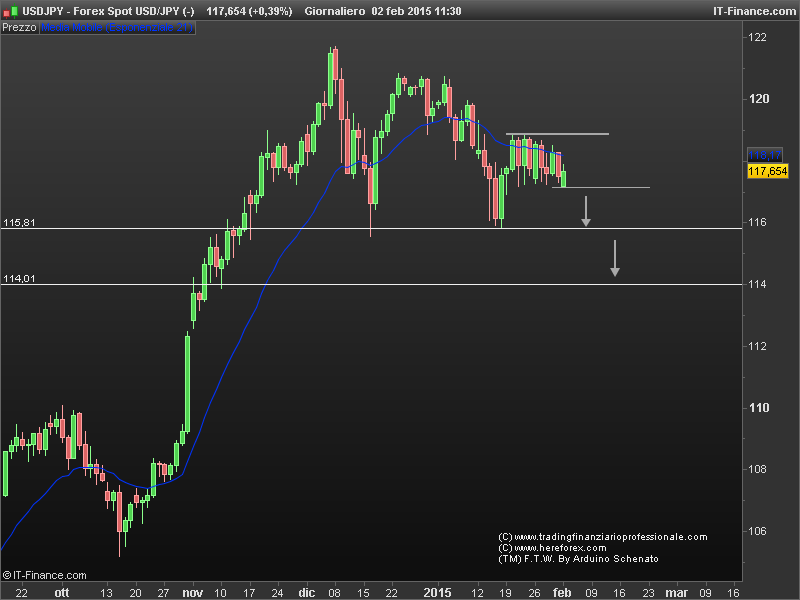Open the IT-Finance.com label in the header
This screenshot has height=600, width=800.
754,11
